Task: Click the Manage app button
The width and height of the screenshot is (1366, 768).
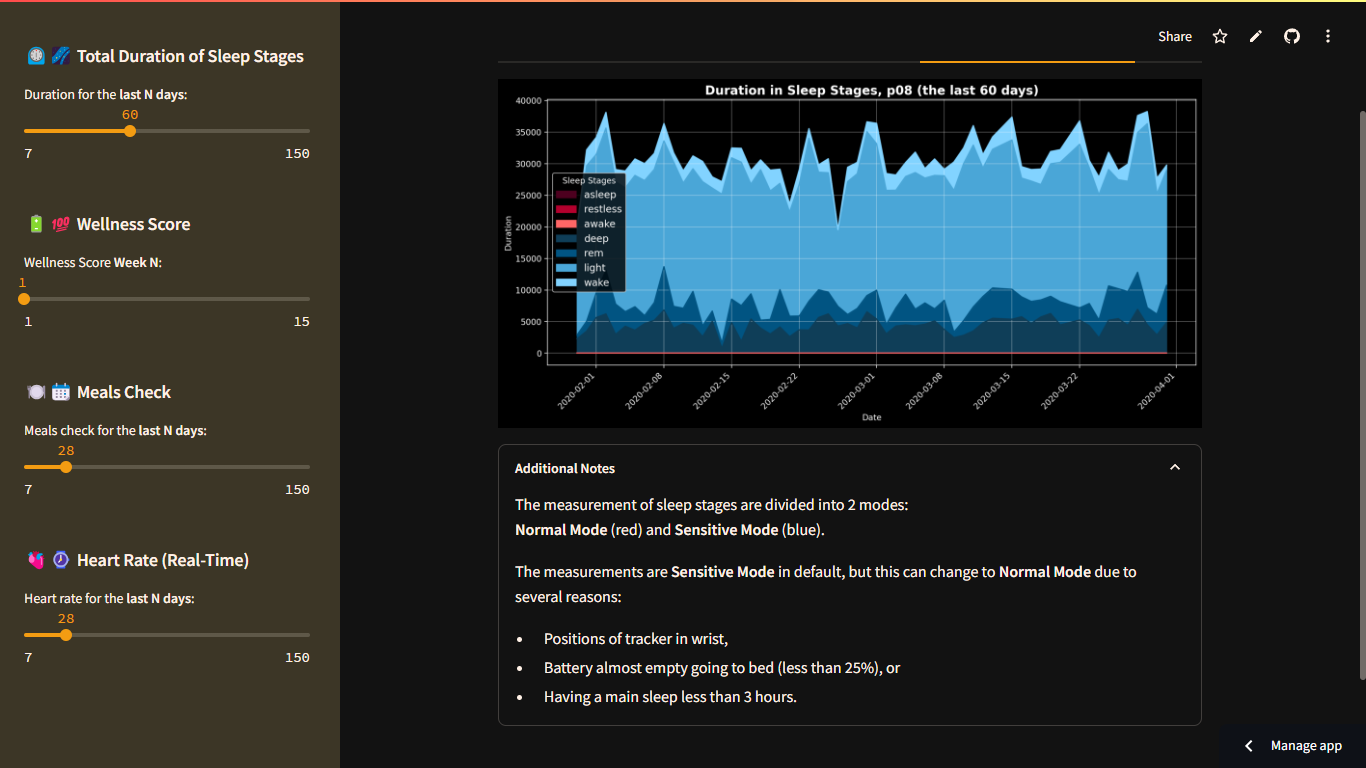Action: [x=1294, y=746]
